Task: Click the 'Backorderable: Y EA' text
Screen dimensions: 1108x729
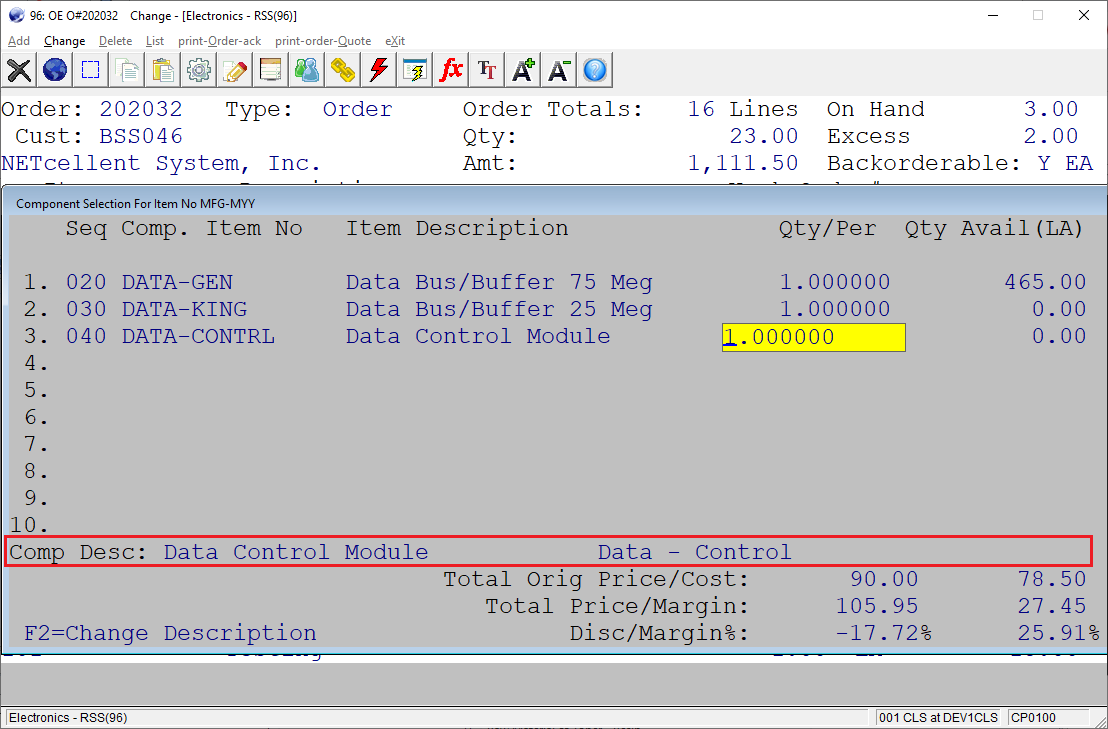Action: (960, 163)
